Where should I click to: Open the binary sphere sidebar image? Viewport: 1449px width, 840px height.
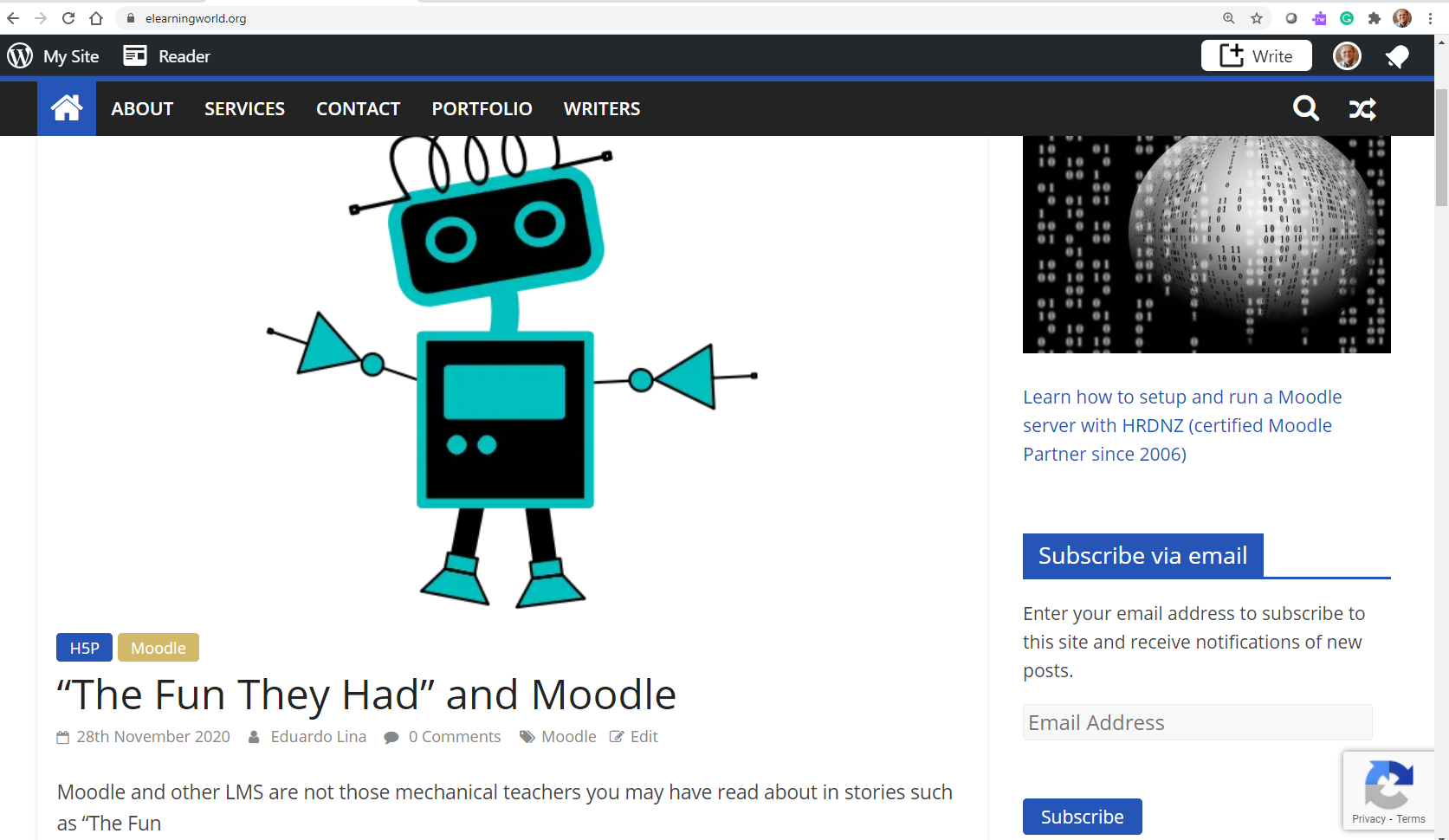(x=1206, y=244)
